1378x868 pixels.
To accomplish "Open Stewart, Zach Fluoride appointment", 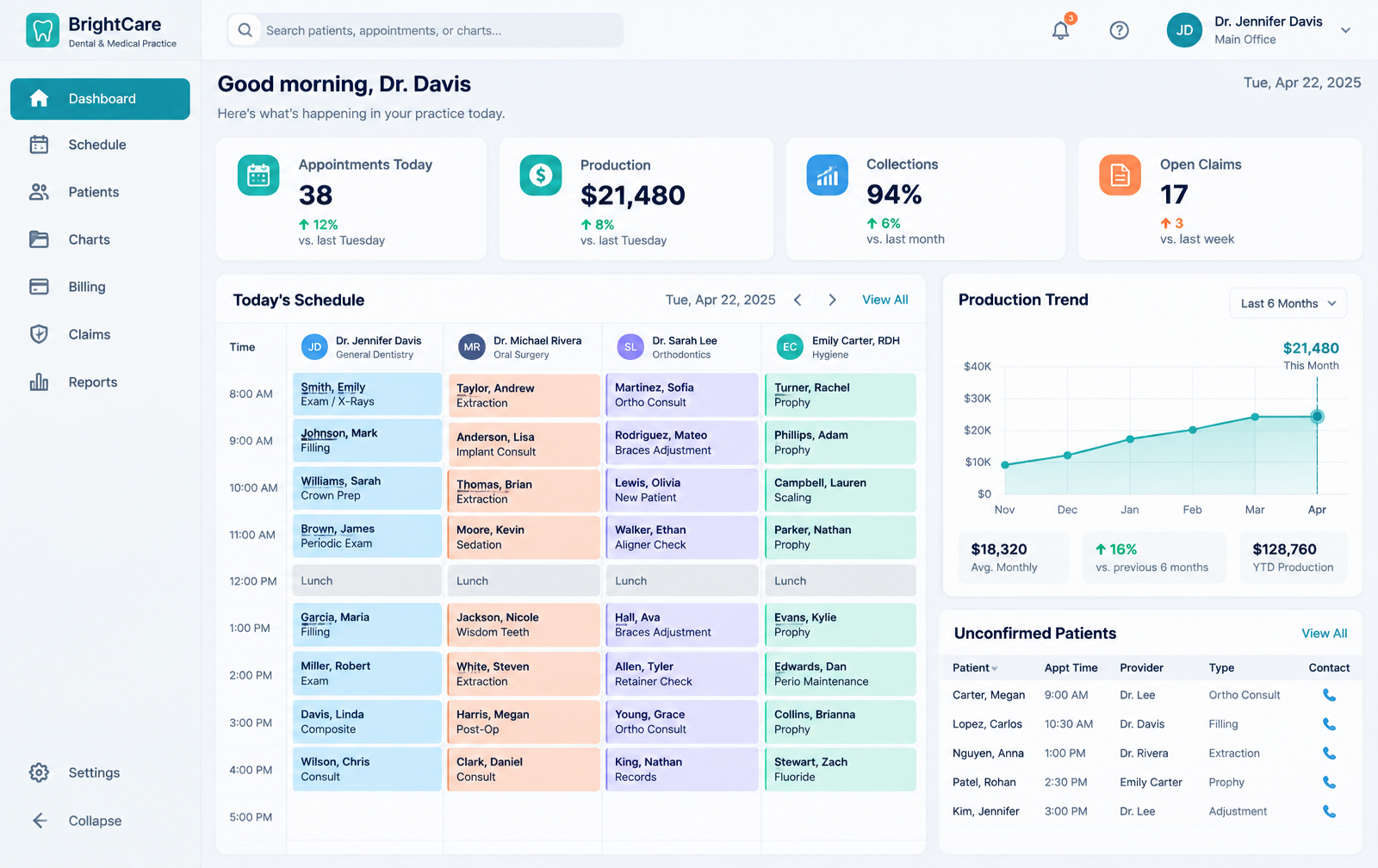I will coord(841,769).
